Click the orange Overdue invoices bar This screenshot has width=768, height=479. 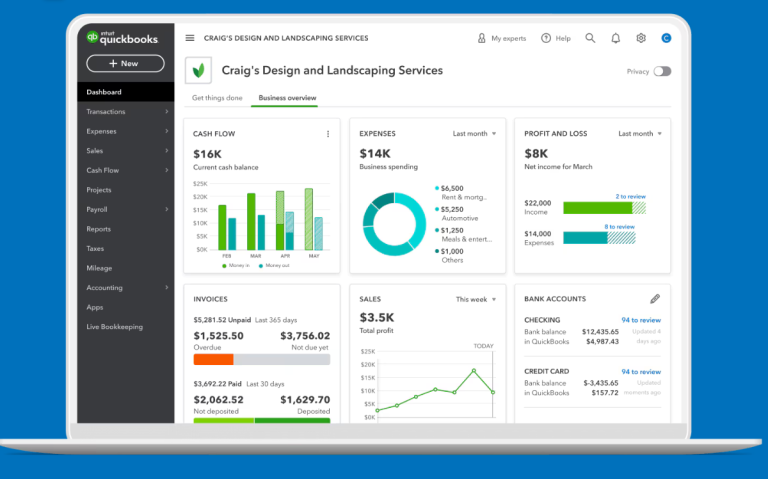pyautogui.click(x=214, y=359)
